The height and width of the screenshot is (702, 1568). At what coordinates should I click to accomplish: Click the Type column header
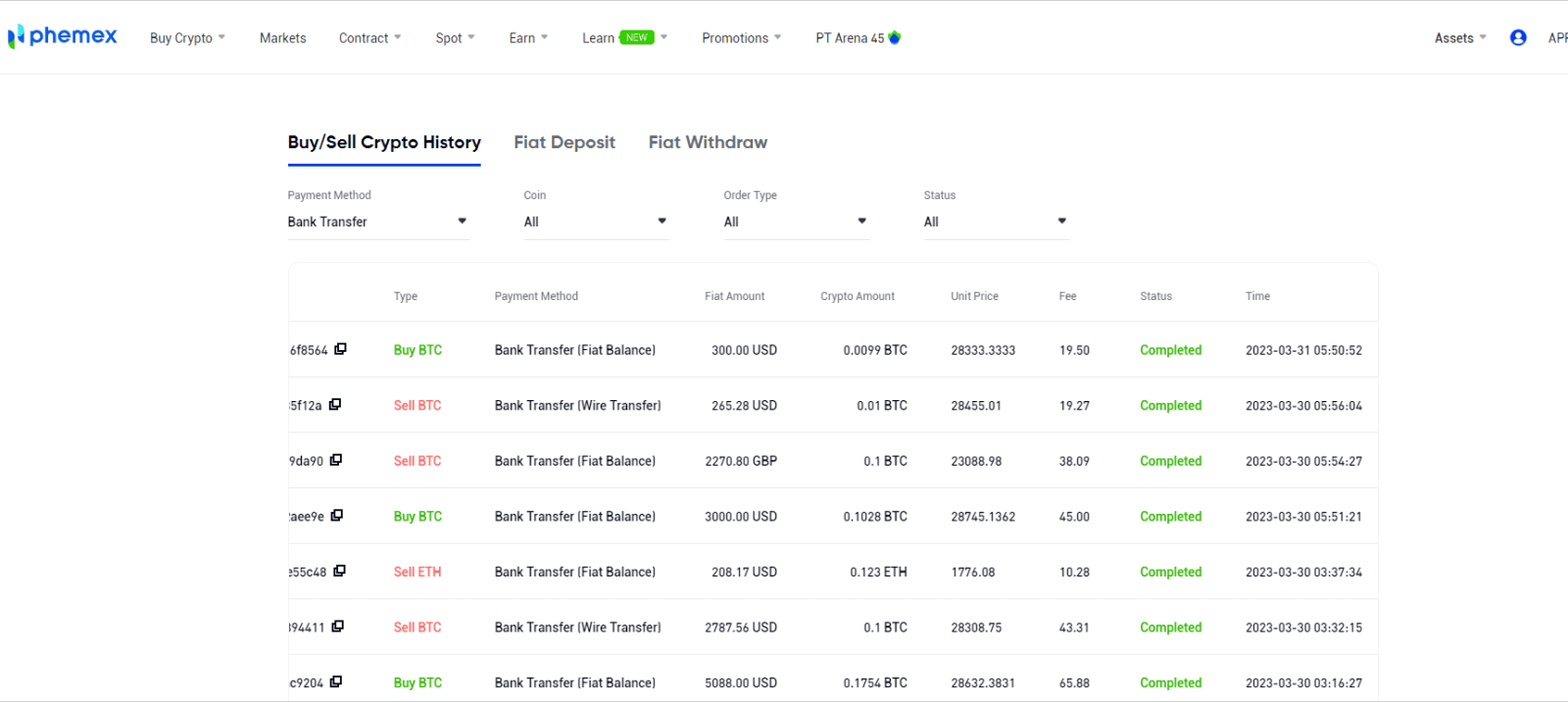406,296
